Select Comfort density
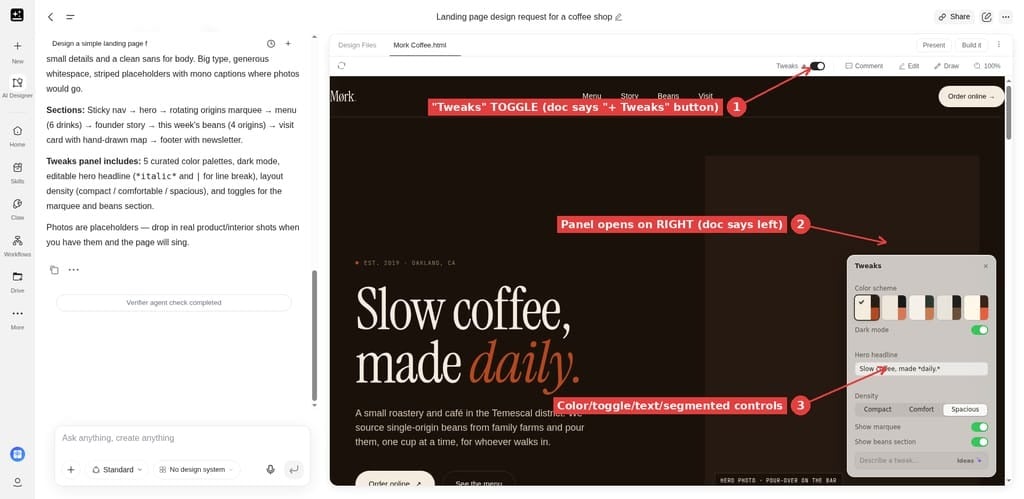Image resolution: width=1024 pixels, height=499 pixels. coord(921,410)
